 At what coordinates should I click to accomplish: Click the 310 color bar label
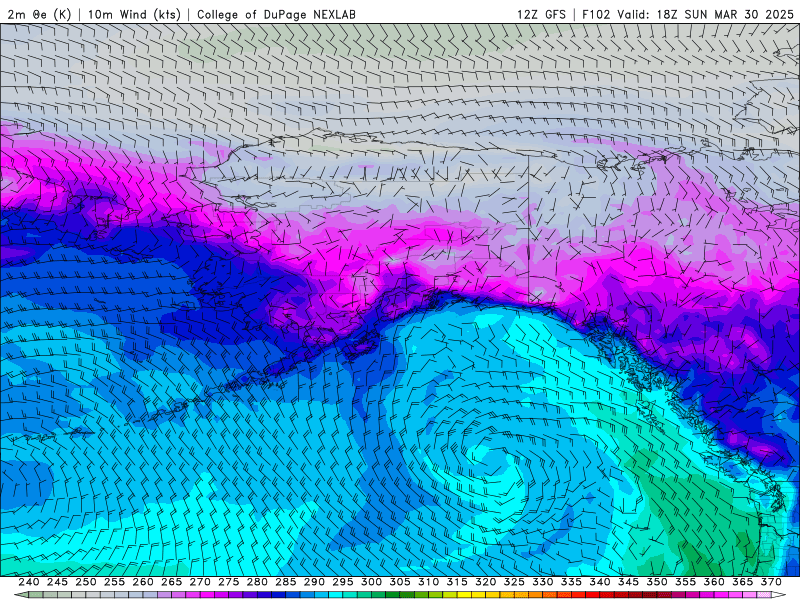click(x=429, y=582)
